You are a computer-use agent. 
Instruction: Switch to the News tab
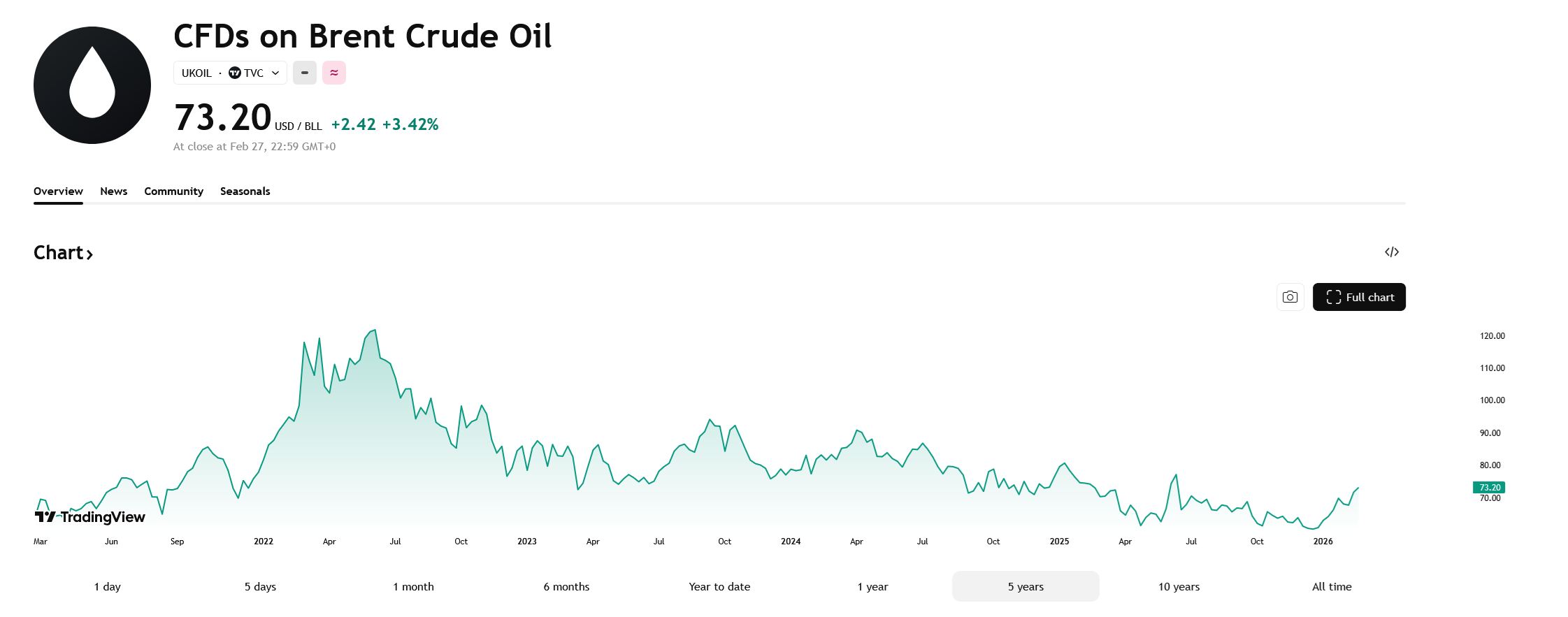point(113,191)
